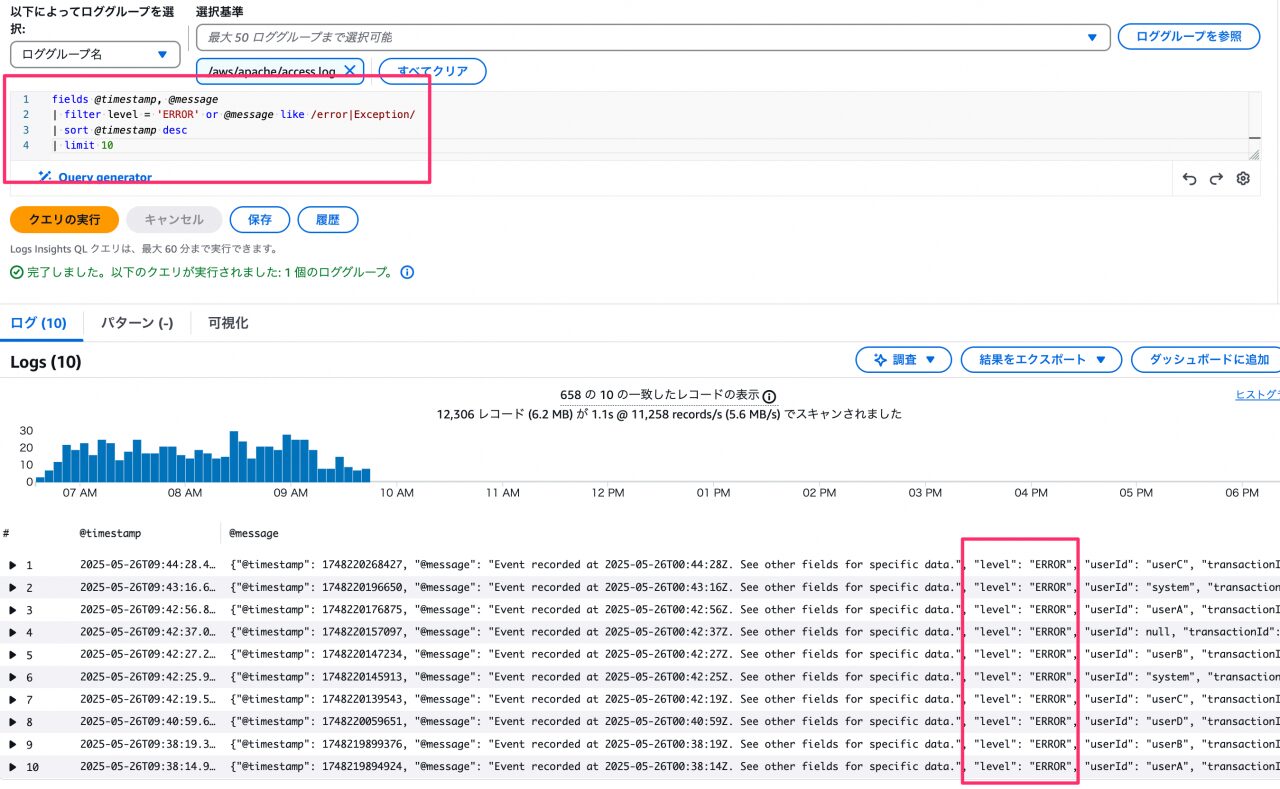Expand log row 6

click(13, 677)
